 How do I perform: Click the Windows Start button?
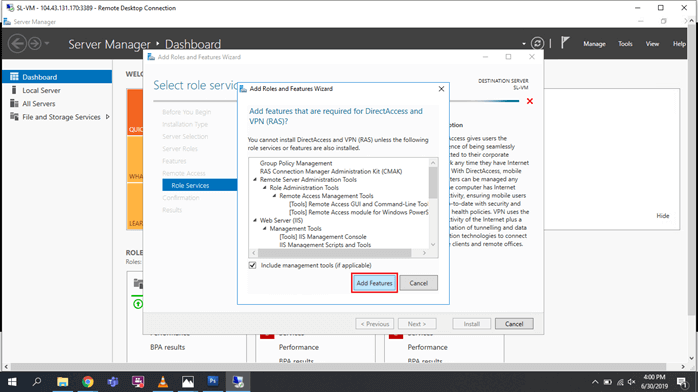coord(12,382)
